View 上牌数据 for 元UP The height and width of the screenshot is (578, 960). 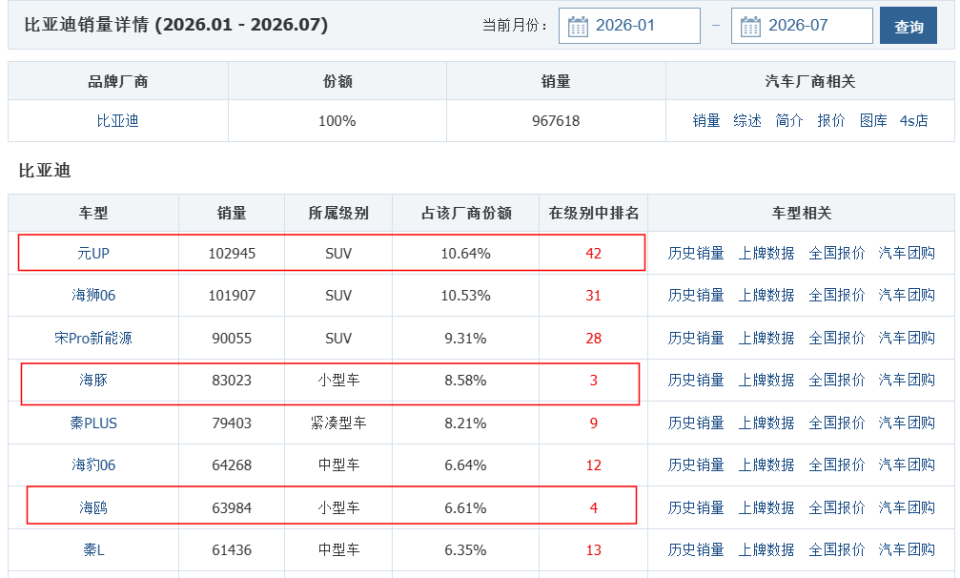click(x=767, y=253)
